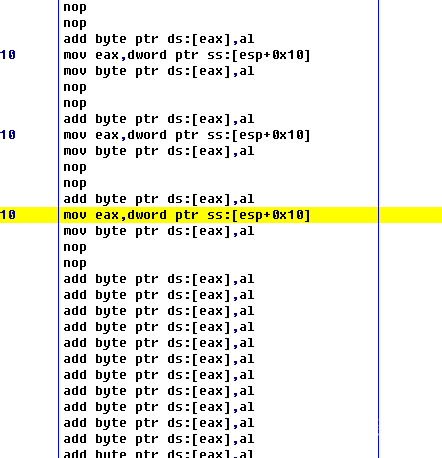Select the 'nop' directly above the highlighted row's add instruction
The width and height of the screenshot is (442, 458).
pyautogui.click(x=75, y=183)
